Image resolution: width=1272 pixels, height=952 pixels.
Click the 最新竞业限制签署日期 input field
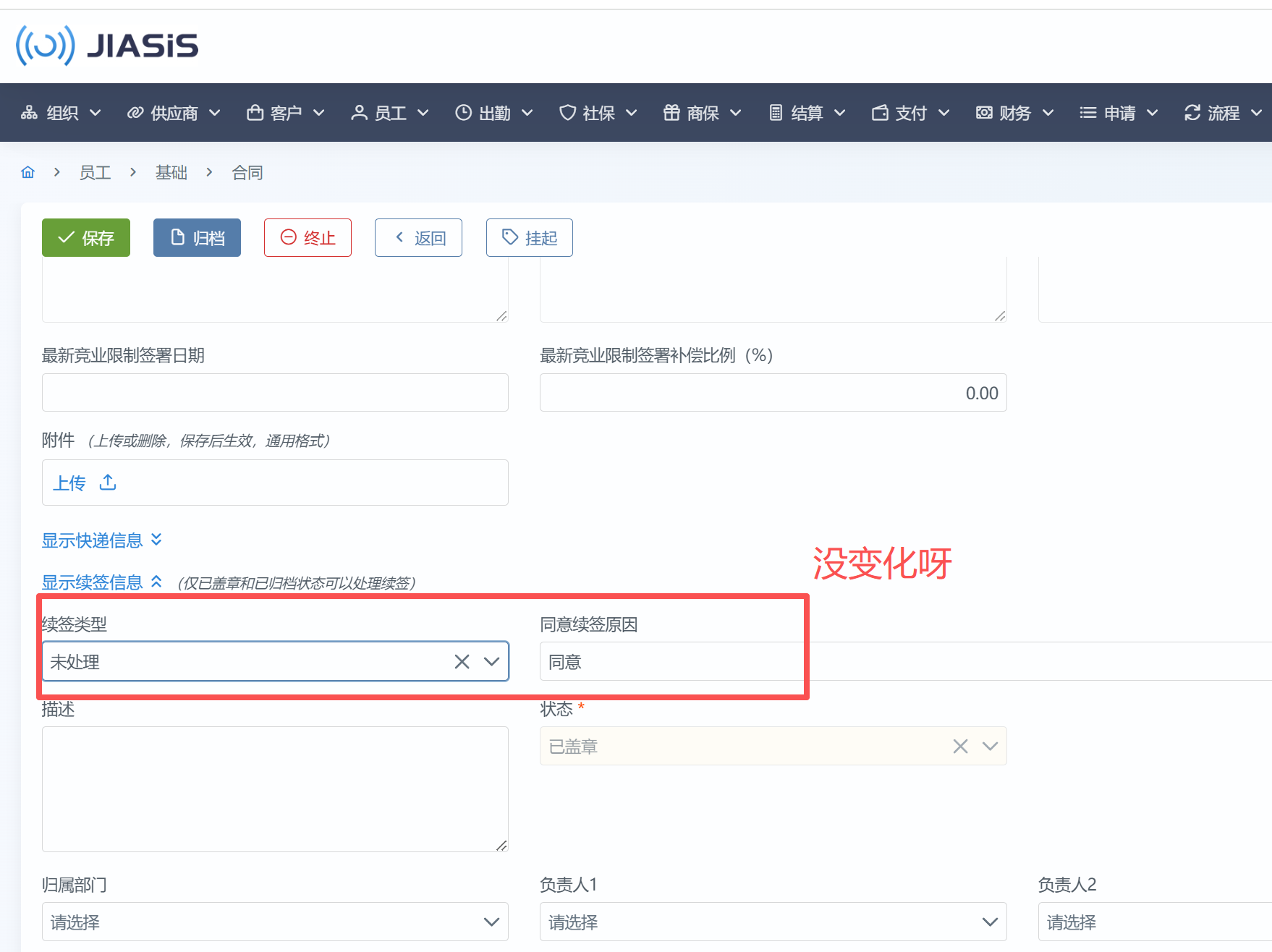[275, 393]
